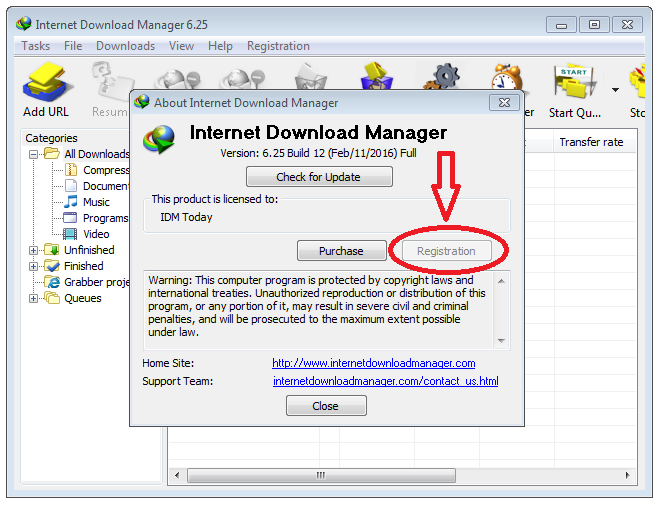
Task: Click the Compressed archive icon
Action: pos(71,170)
